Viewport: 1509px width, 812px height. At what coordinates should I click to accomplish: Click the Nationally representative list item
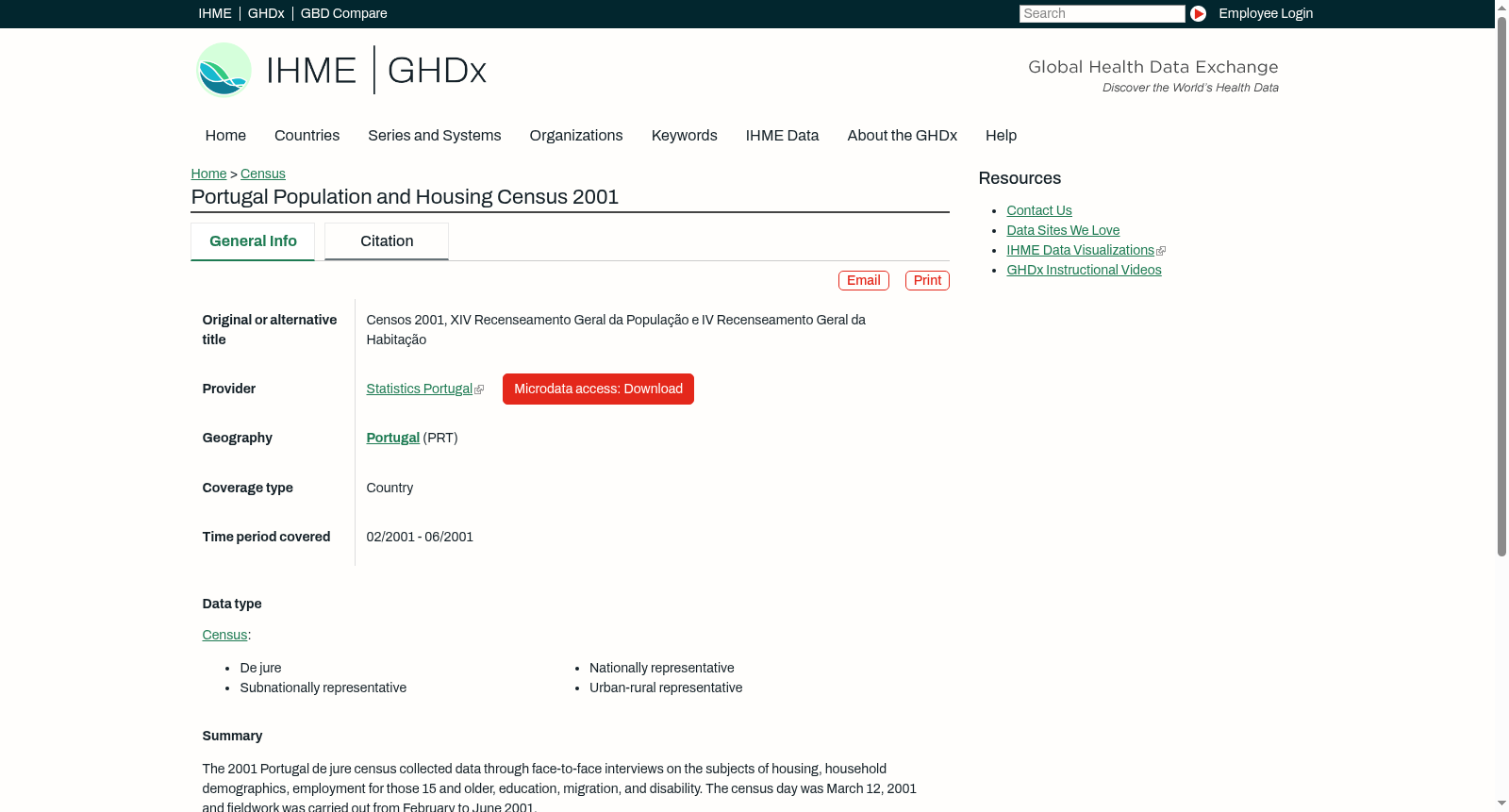tap(662, 668)
